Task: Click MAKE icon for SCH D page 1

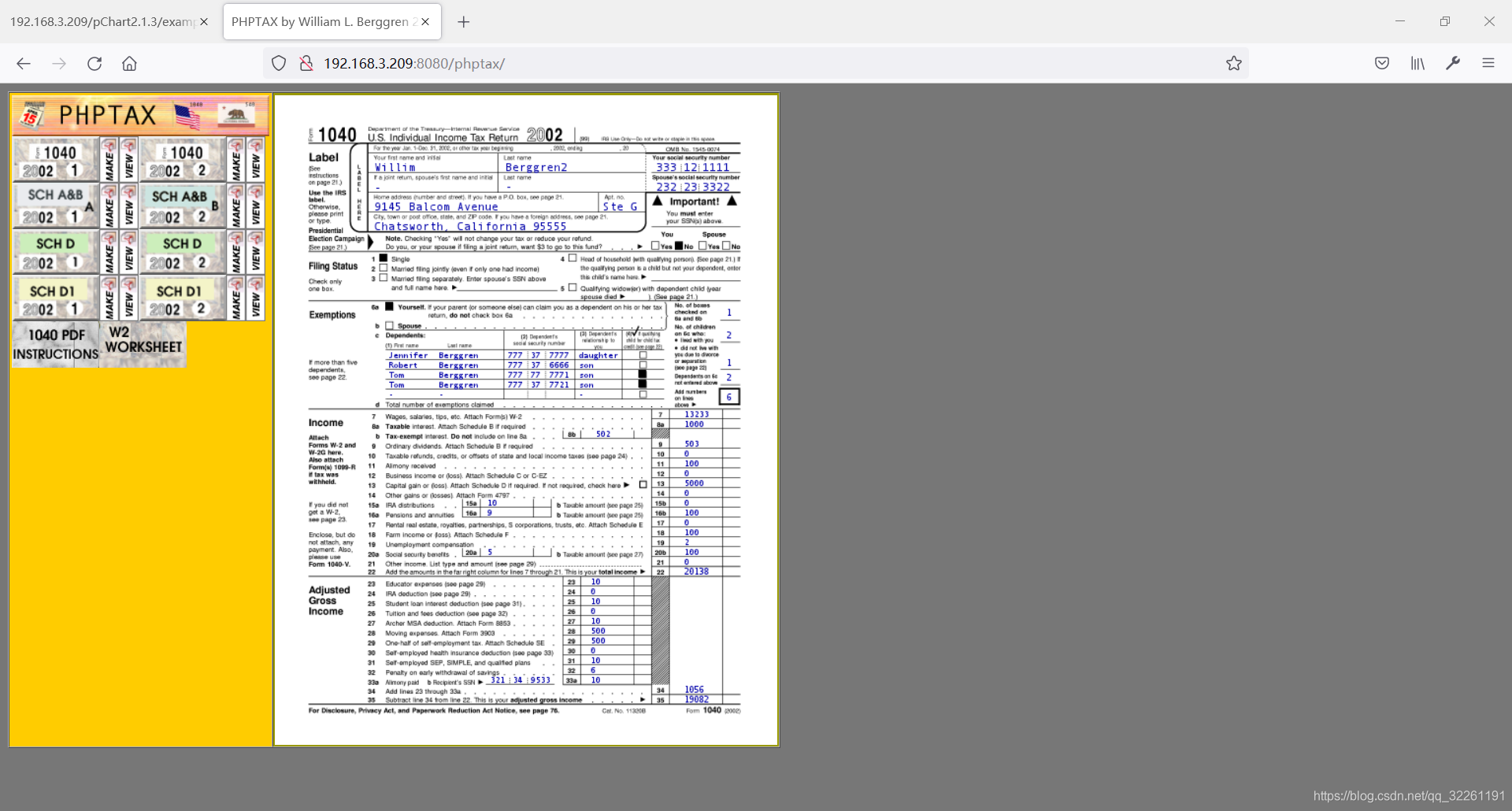Action: click(x=109, y=252)
